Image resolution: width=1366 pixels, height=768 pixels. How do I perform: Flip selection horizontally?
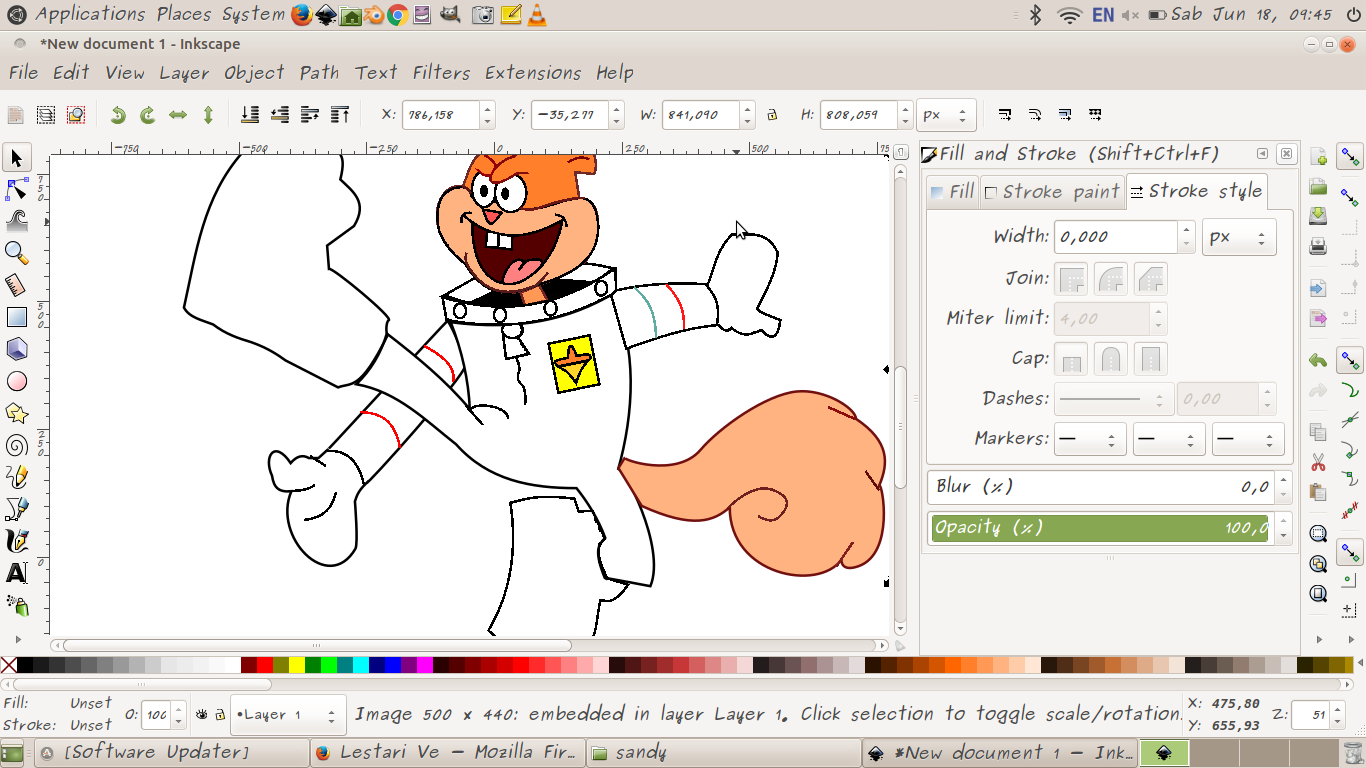(x=178, y=115)
